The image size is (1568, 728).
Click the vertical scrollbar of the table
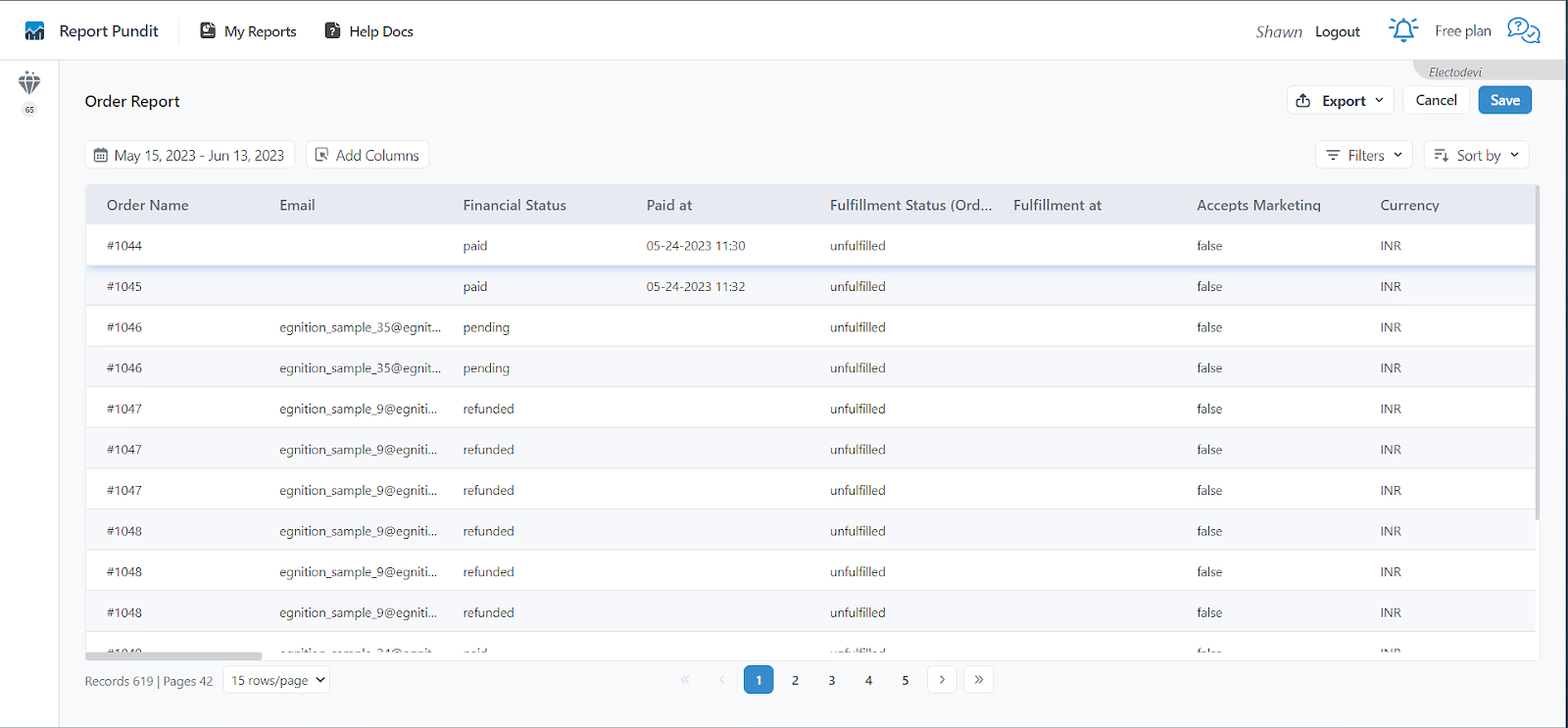click(x=1537, y=353)
